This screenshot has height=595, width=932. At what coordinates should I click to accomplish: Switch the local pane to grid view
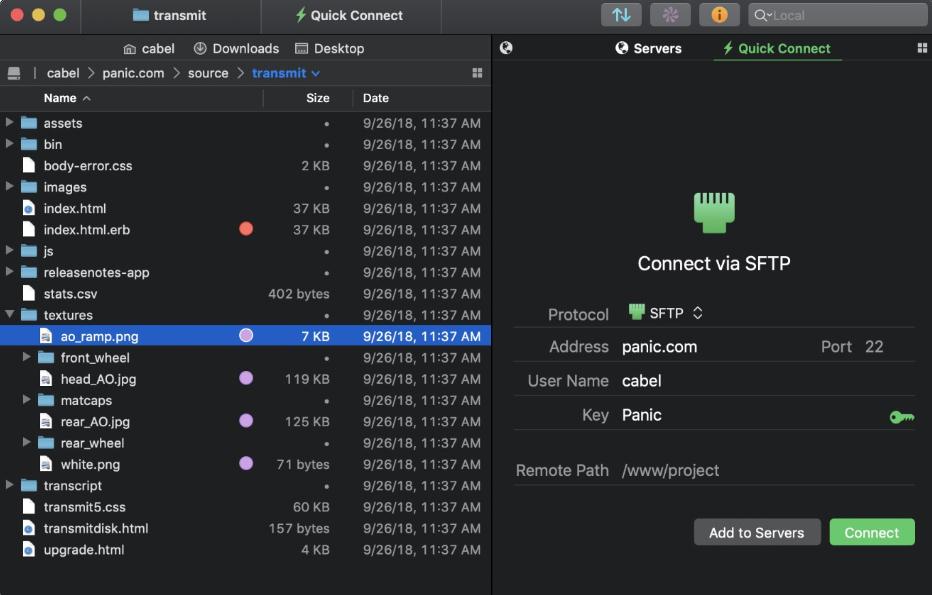pyautogui.click(x=477, y=73)
